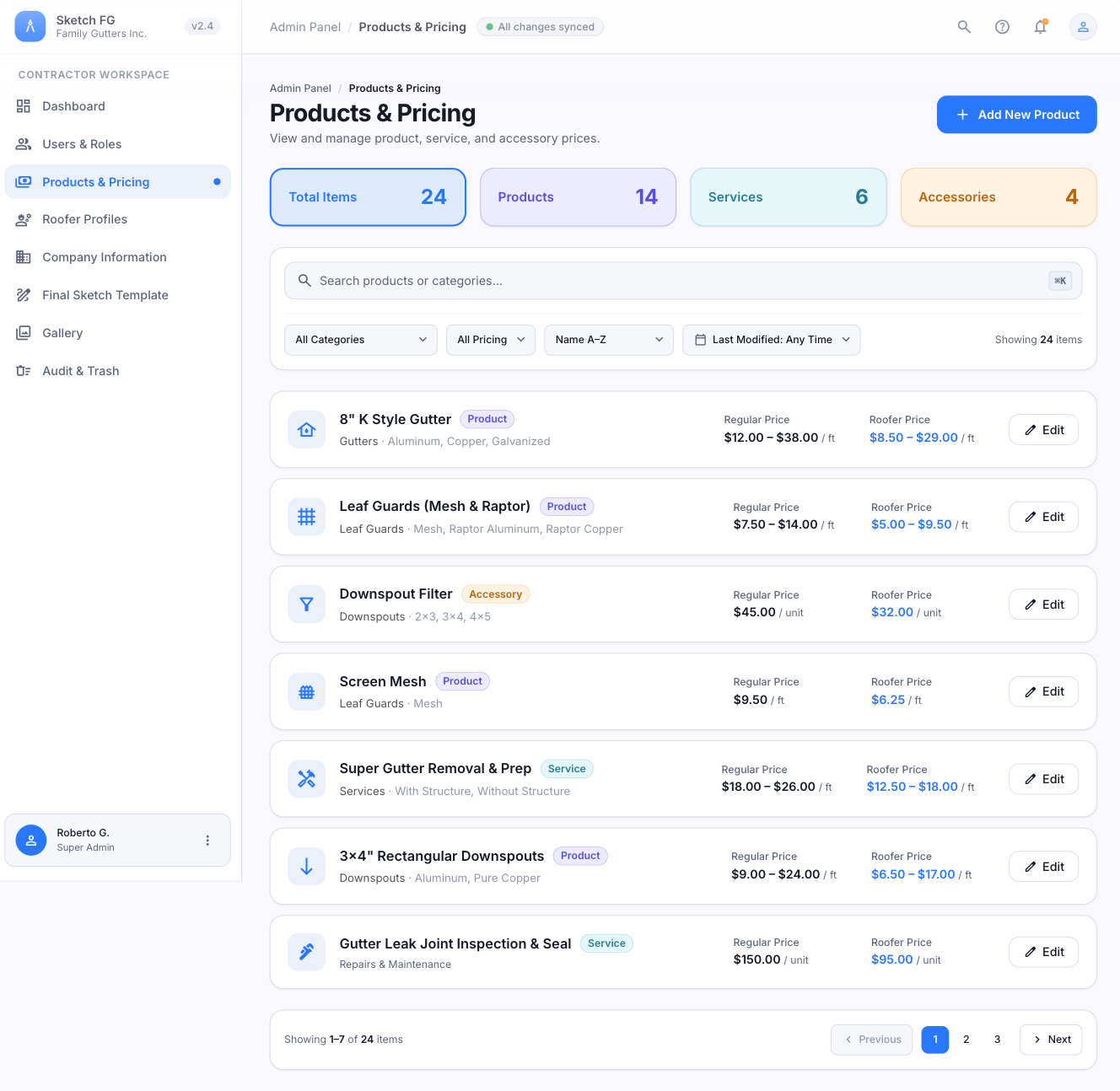
Task: Click the Sketch FG compass logo
Action: 30,27
